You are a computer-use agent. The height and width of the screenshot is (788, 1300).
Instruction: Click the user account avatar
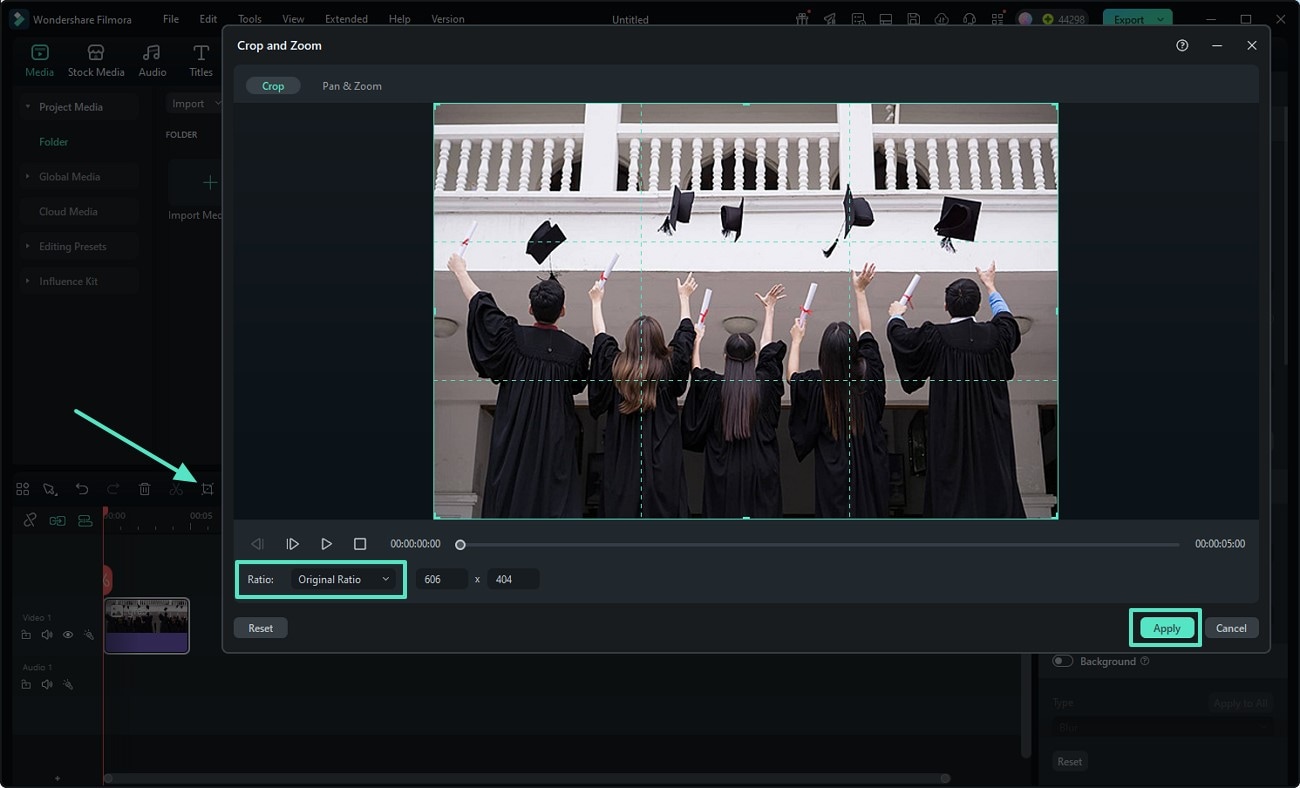(x=1025, y=19)
